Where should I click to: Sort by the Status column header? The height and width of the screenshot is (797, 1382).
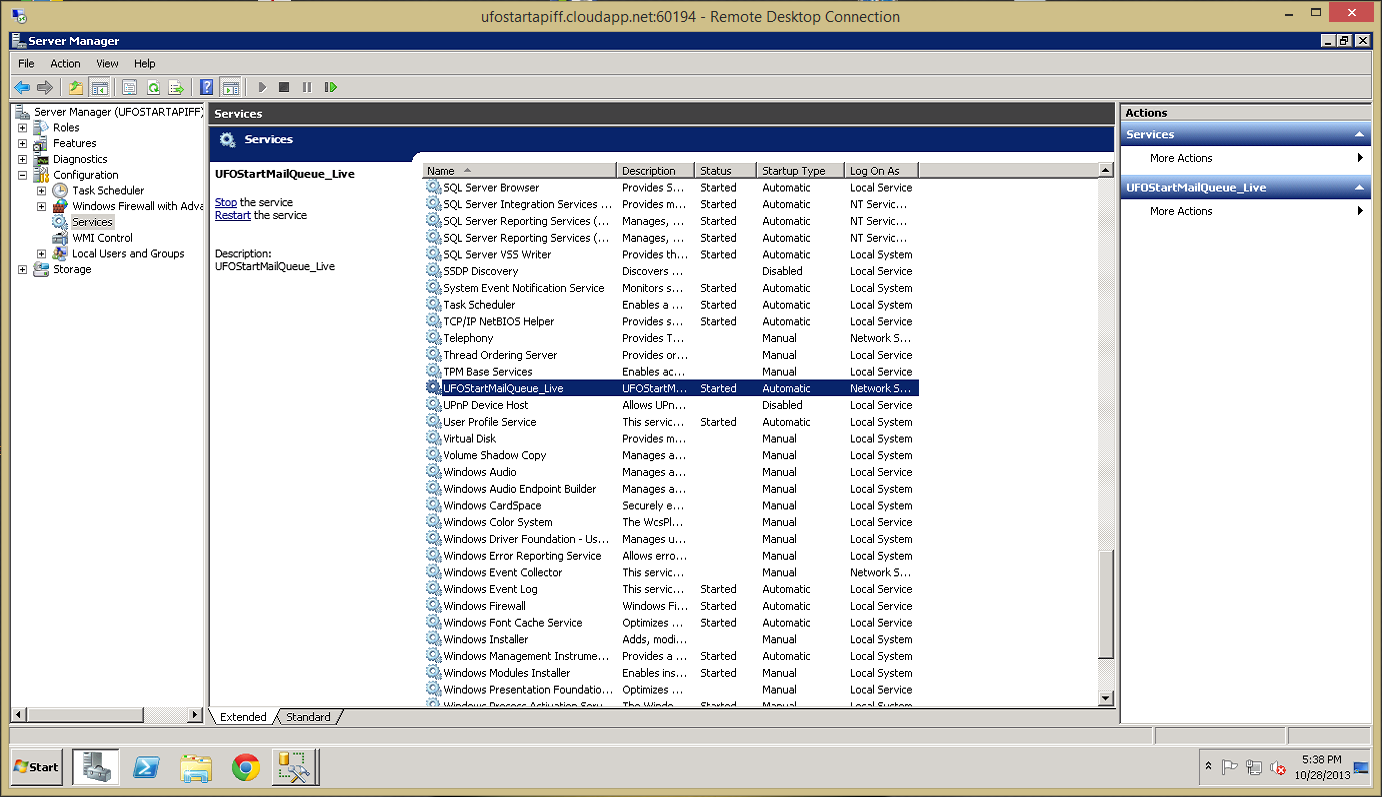(725, 171)
